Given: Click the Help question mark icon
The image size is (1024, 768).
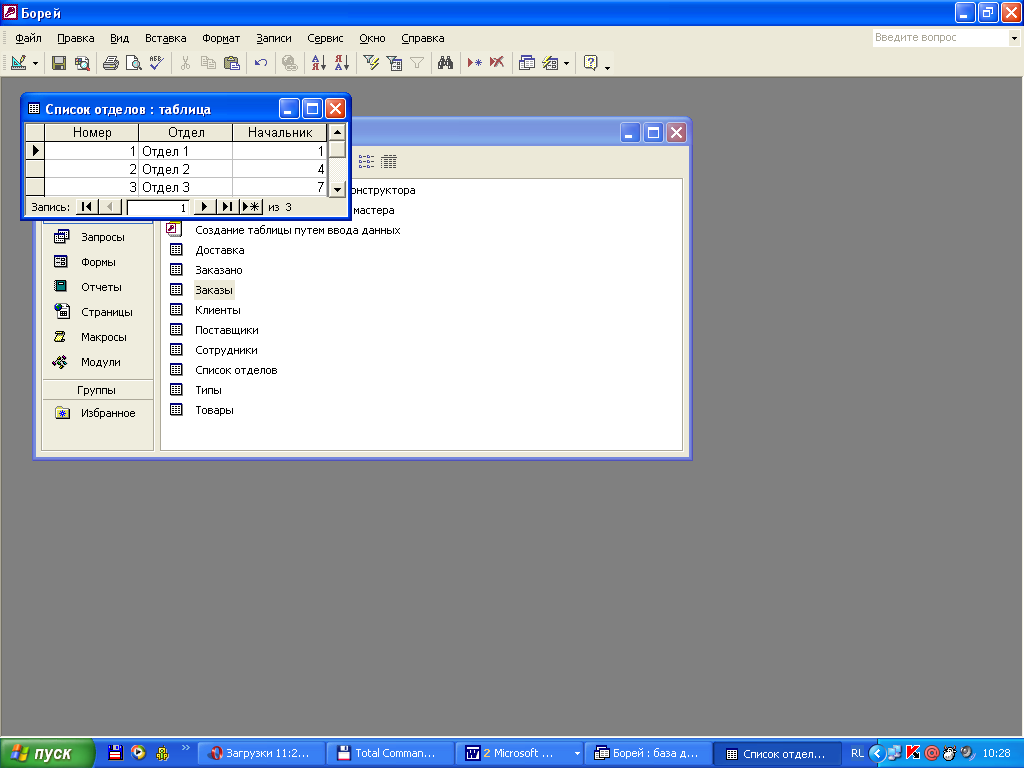Looking at the screenshot, I should point(590,63).
